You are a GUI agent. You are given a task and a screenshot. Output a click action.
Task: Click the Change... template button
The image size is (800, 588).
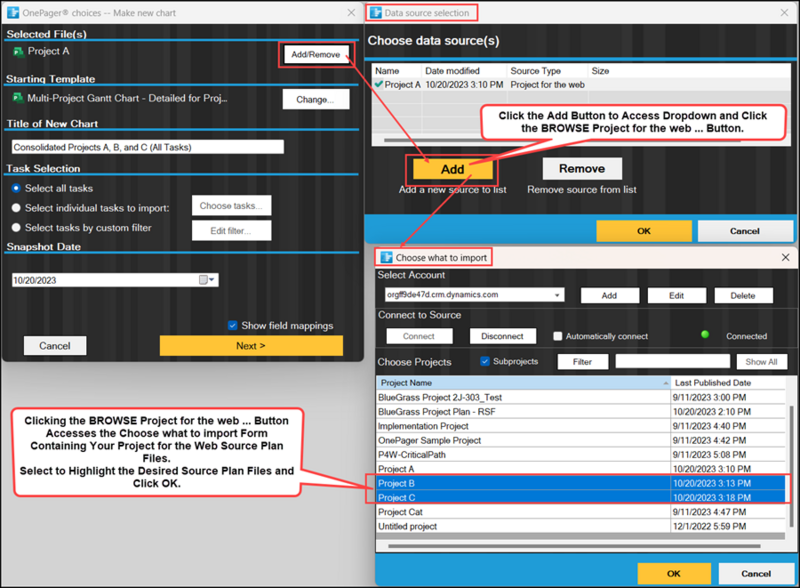pos(316,99)
